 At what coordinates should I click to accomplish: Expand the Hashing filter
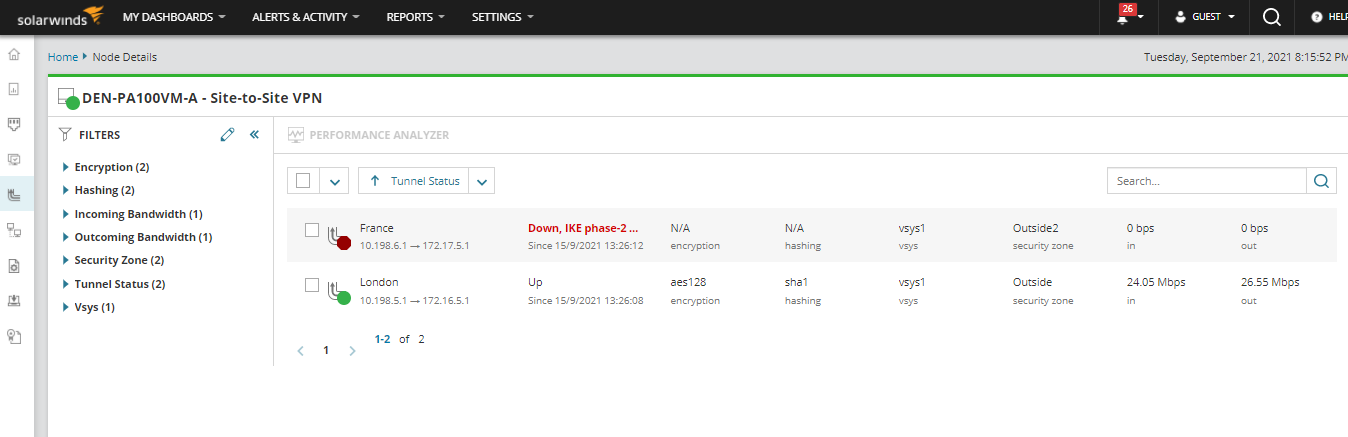click(66, 190)
